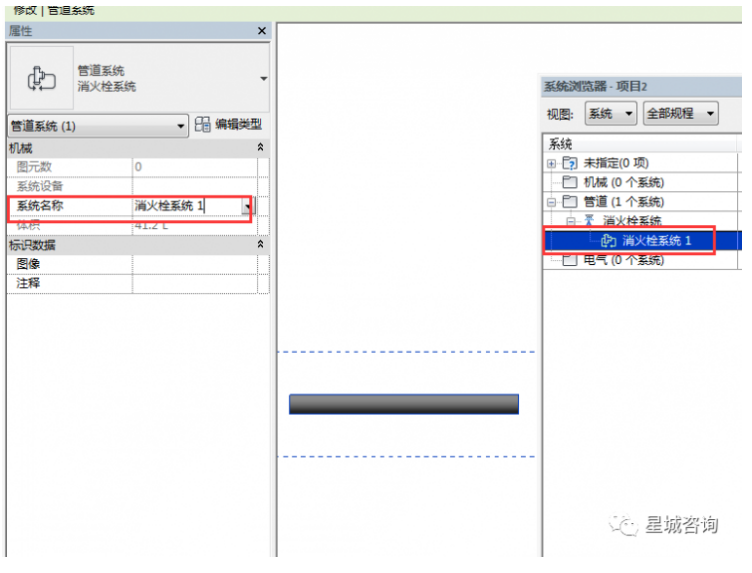This screenshot has height=573, width=752.
Task: Collapse the 标识数据 properties section
Action: tap(261, 245)
